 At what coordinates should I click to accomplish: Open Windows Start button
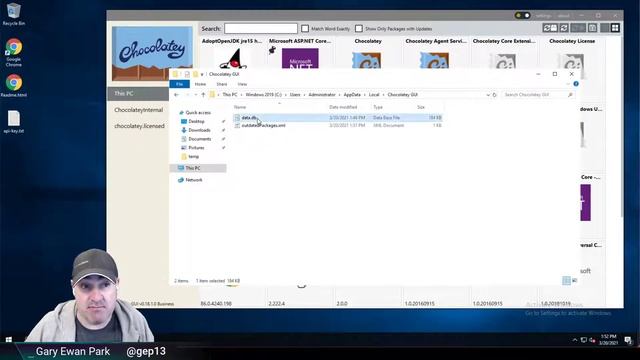9,340
